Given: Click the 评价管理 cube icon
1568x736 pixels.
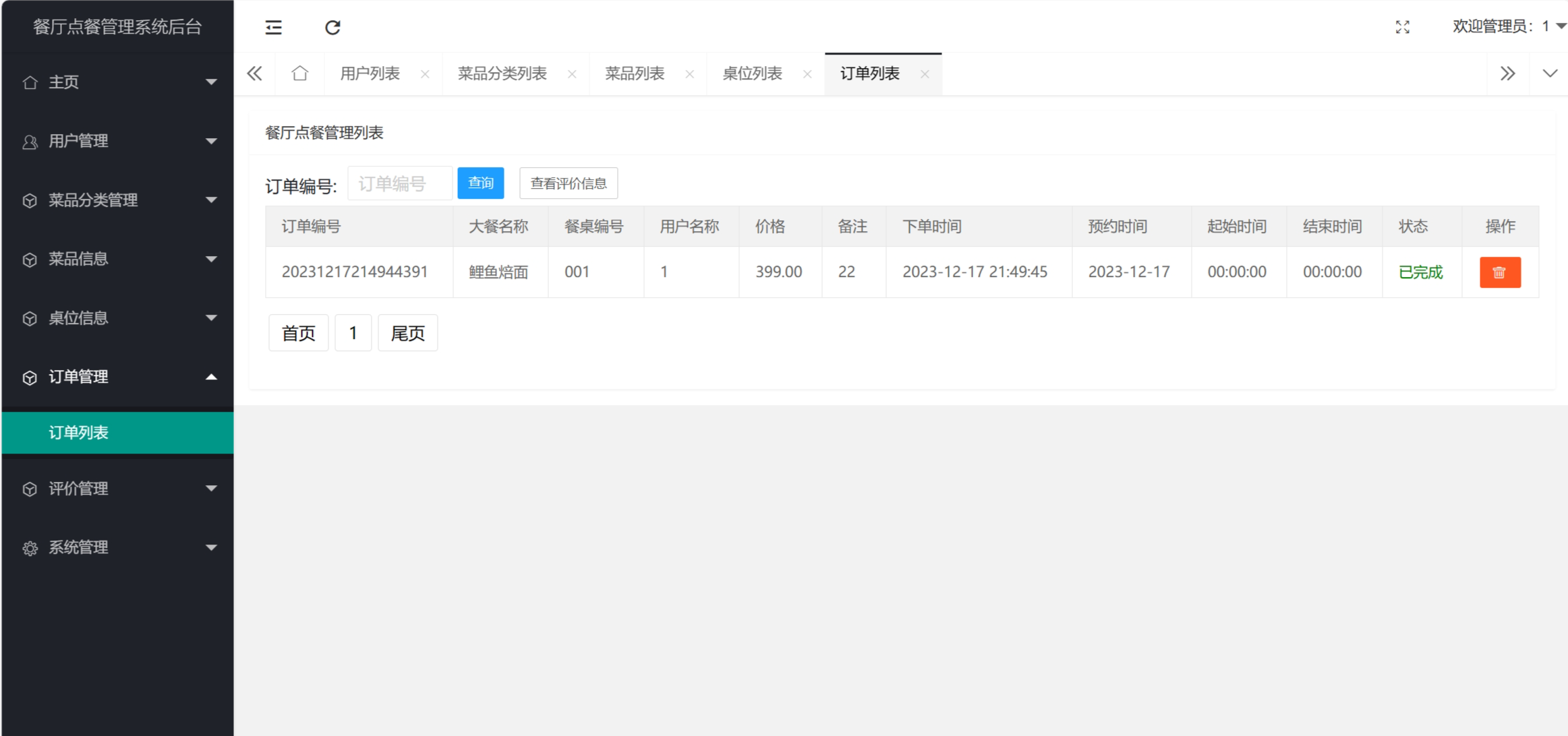Looking at the screenshot, I should point(30,489).
